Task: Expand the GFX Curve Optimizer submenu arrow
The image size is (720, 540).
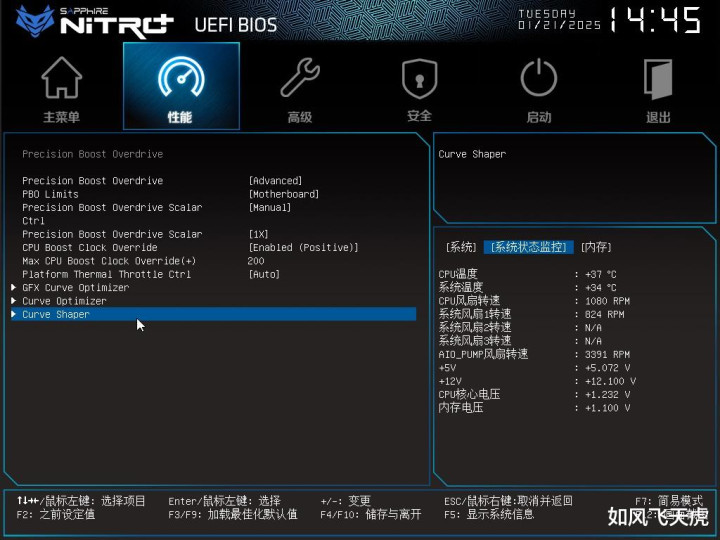Action: 14,287
